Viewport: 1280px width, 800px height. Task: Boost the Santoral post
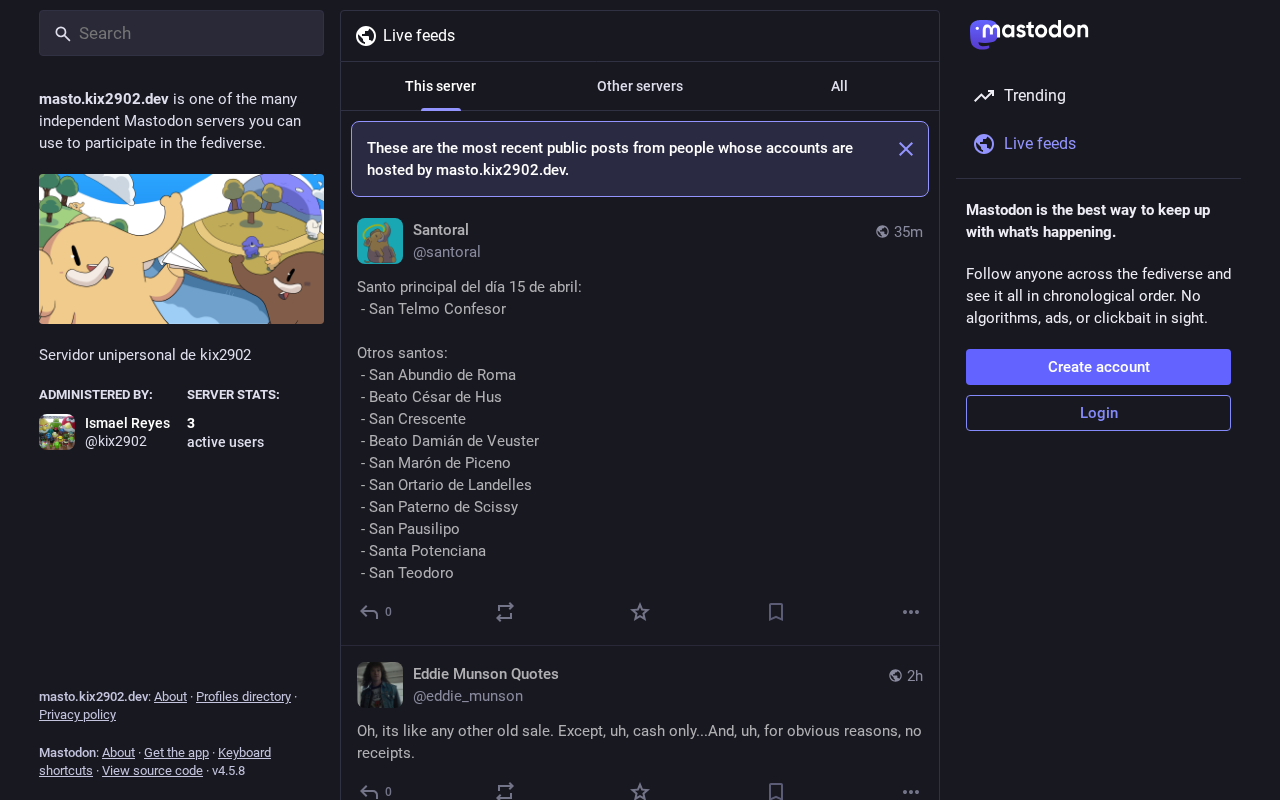click(x=505, y=612)
